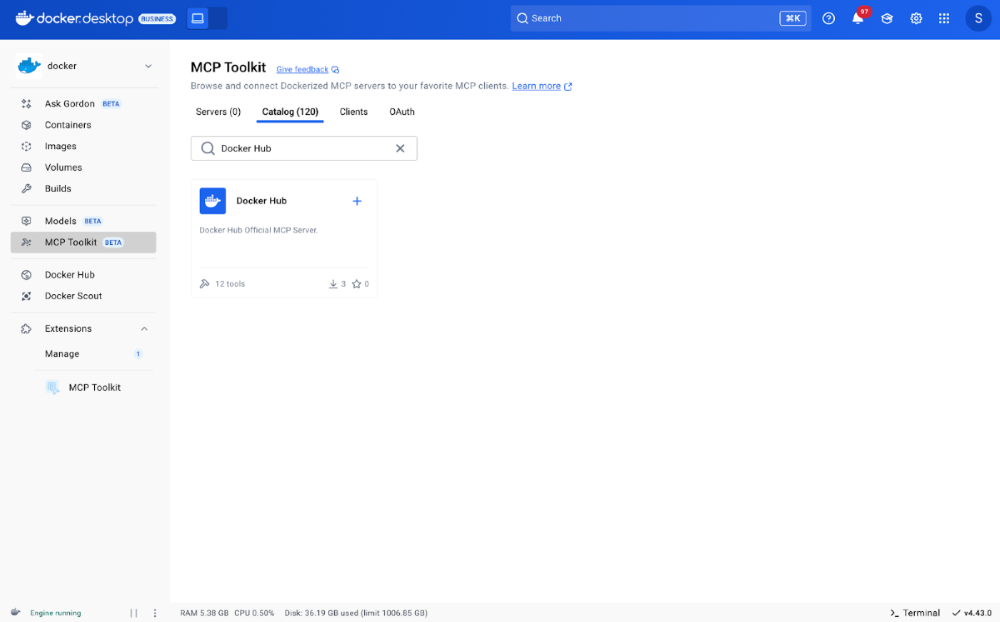Expand the docker organization dropdown
The image size is (1000, 622).
(148, 66)
